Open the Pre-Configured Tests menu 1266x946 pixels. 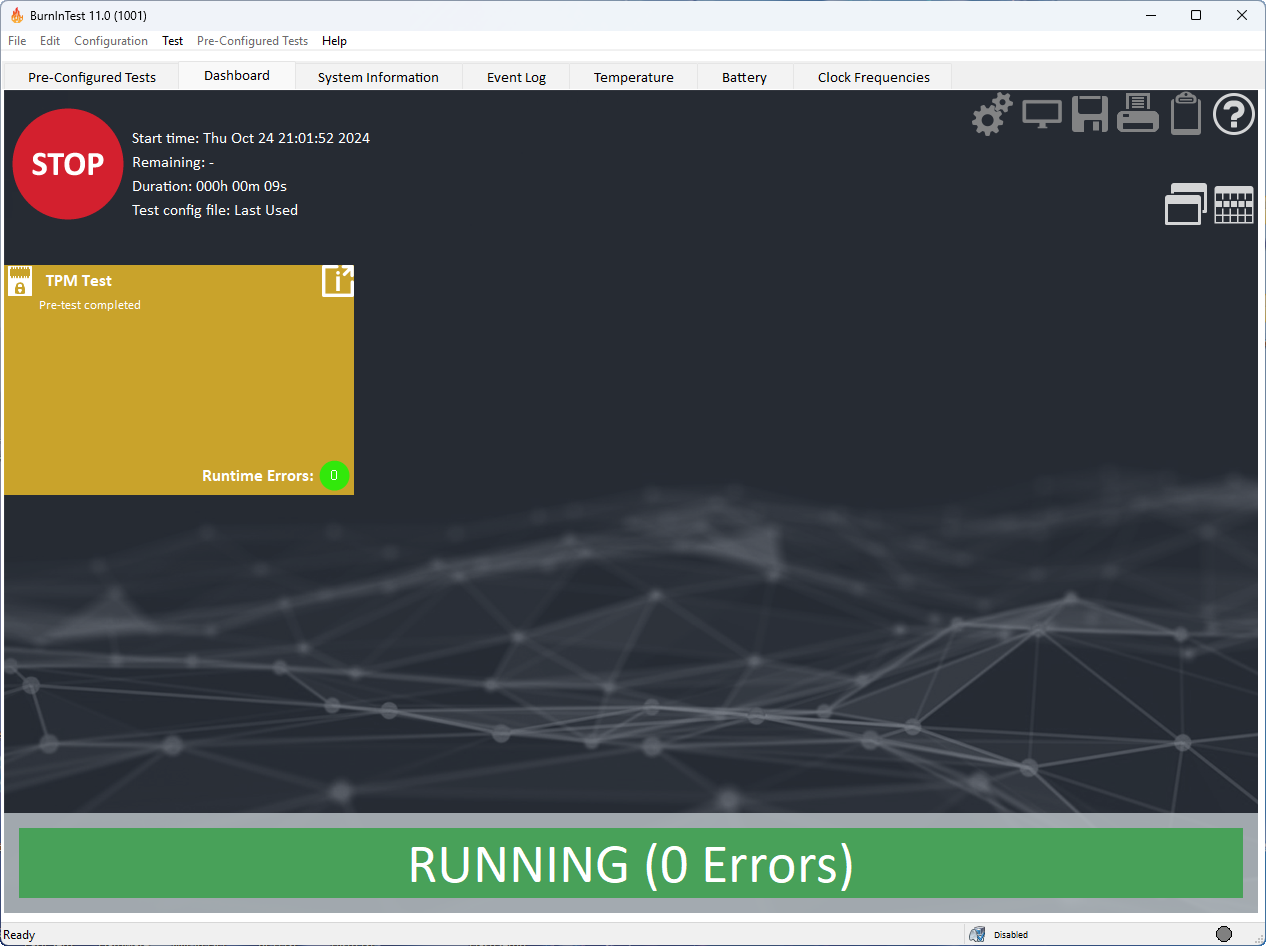tap(252, 41)
